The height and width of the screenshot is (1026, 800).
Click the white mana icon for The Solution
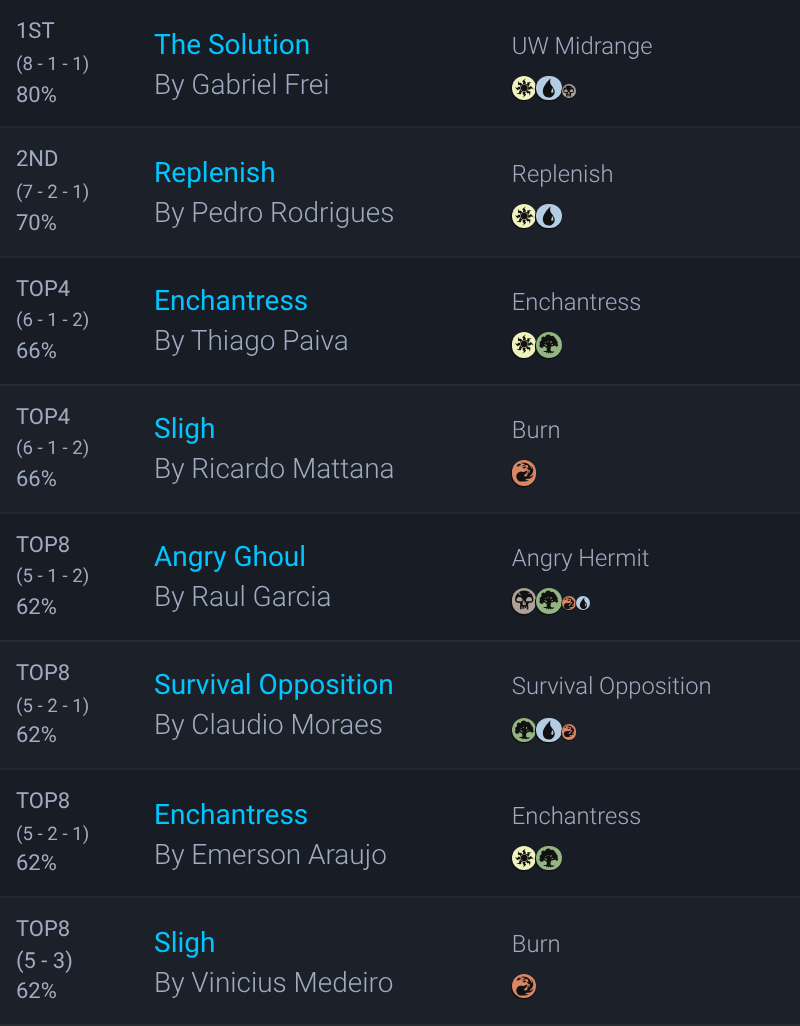523,89
